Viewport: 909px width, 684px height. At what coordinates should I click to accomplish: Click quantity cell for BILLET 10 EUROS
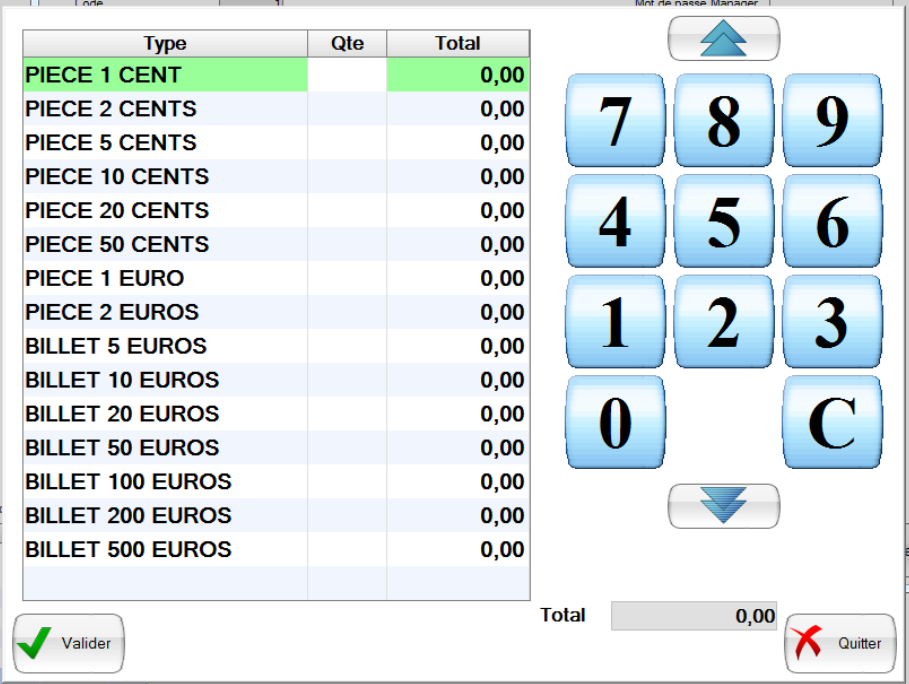(347, 380)
